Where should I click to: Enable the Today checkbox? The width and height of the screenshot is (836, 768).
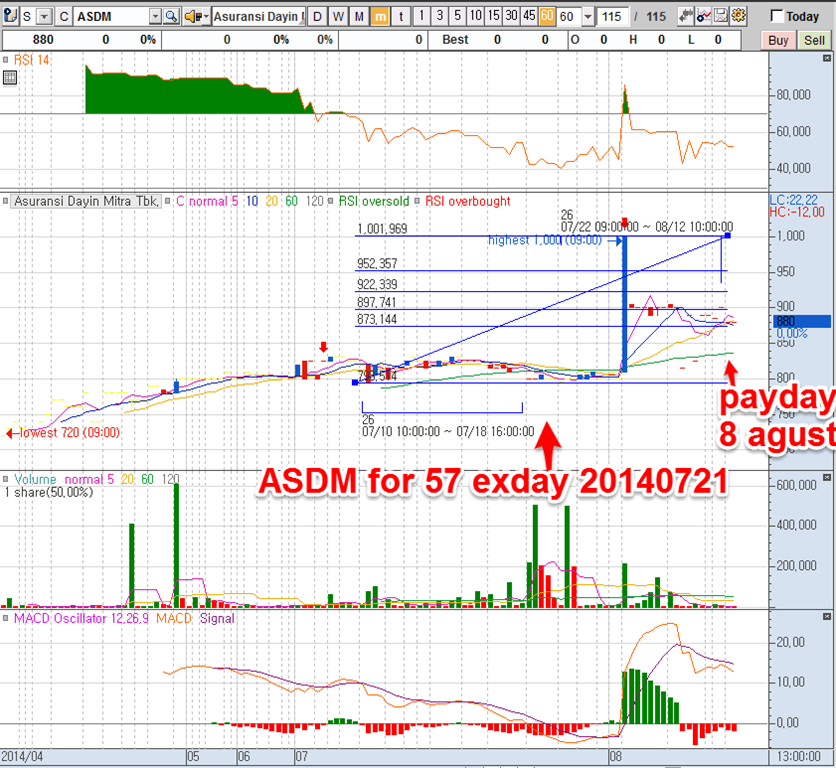pyautogui.click(x=777, y=17)
